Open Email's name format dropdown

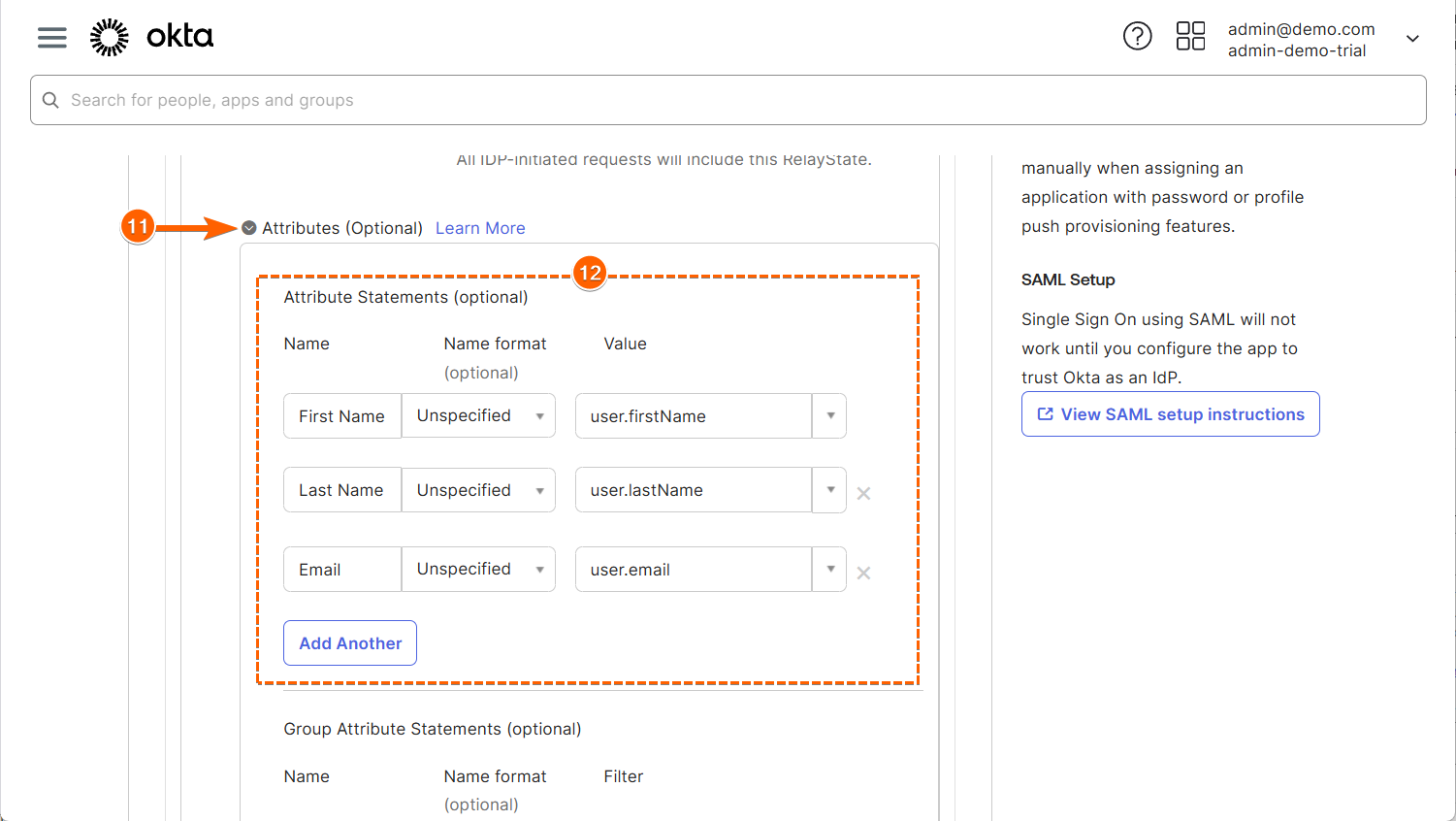coord(478,570)
